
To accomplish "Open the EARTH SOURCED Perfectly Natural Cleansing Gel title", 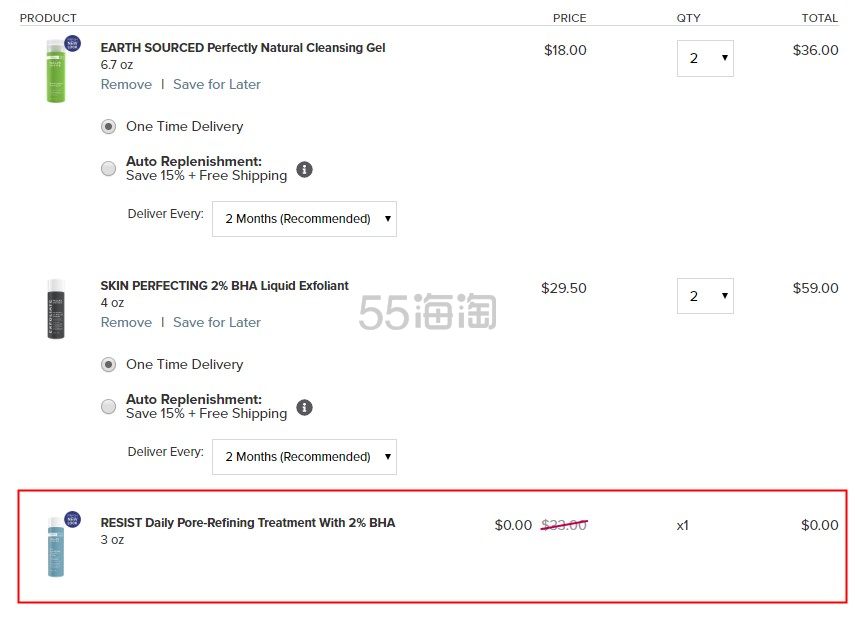I will pos(243,48).
